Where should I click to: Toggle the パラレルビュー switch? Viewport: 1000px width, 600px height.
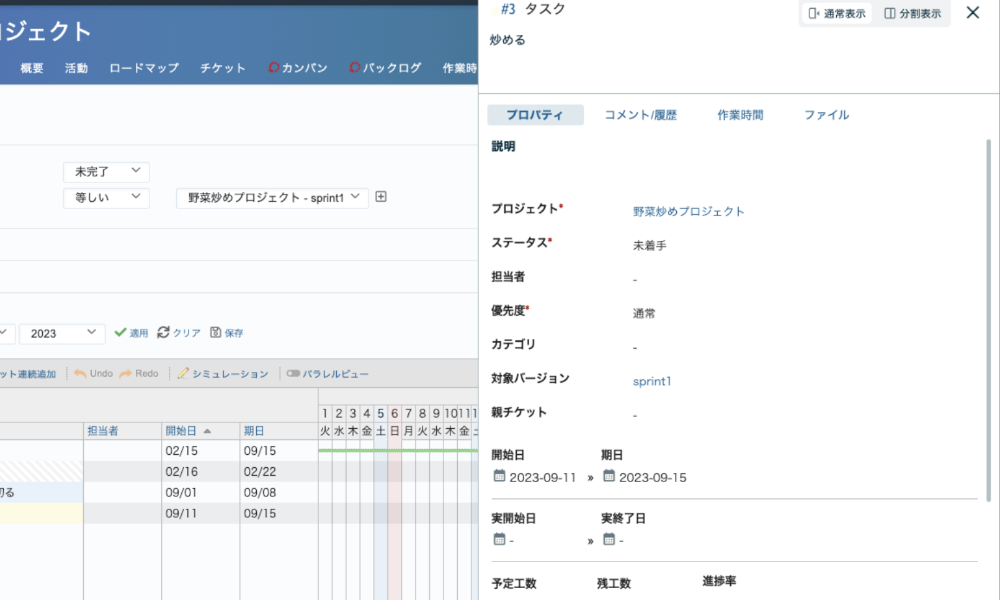327,374
